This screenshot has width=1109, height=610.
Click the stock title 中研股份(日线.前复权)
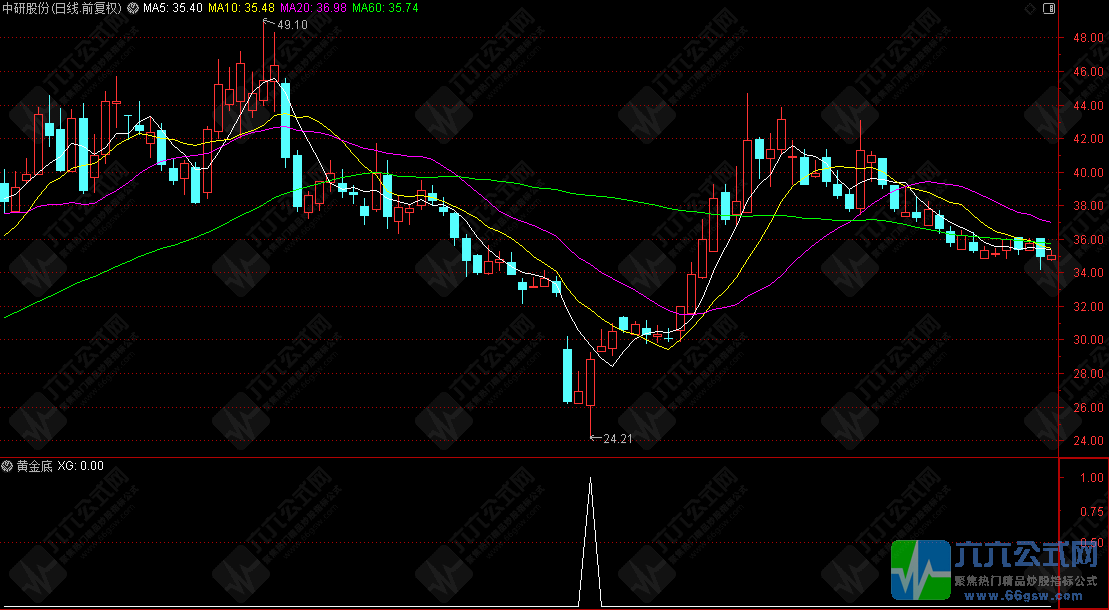coord(62,8)
